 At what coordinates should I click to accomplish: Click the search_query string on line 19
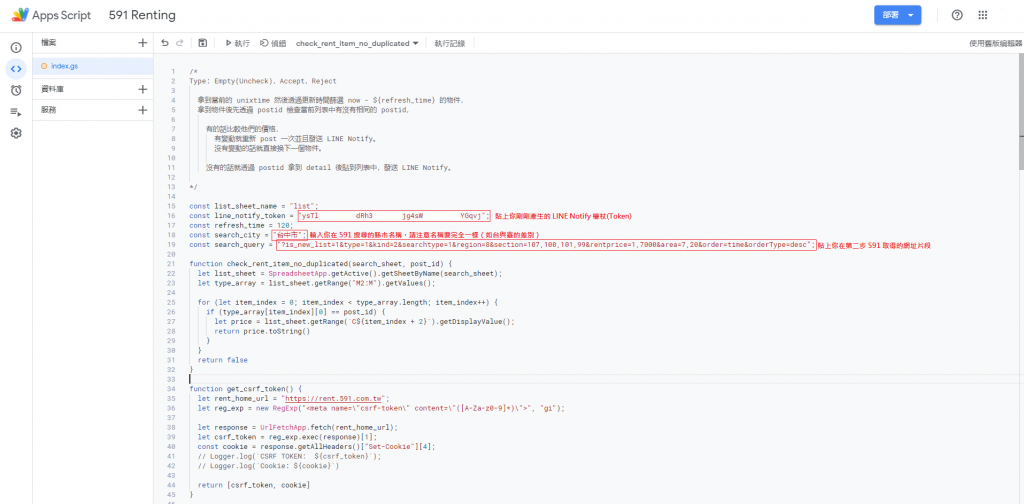[x=547, y=244]
